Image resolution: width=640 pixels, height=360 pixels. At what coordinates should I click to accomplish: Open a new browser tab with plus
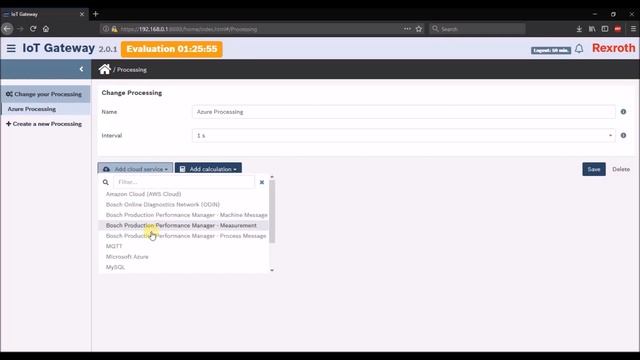pyautogui.click(x=96, y=14)
